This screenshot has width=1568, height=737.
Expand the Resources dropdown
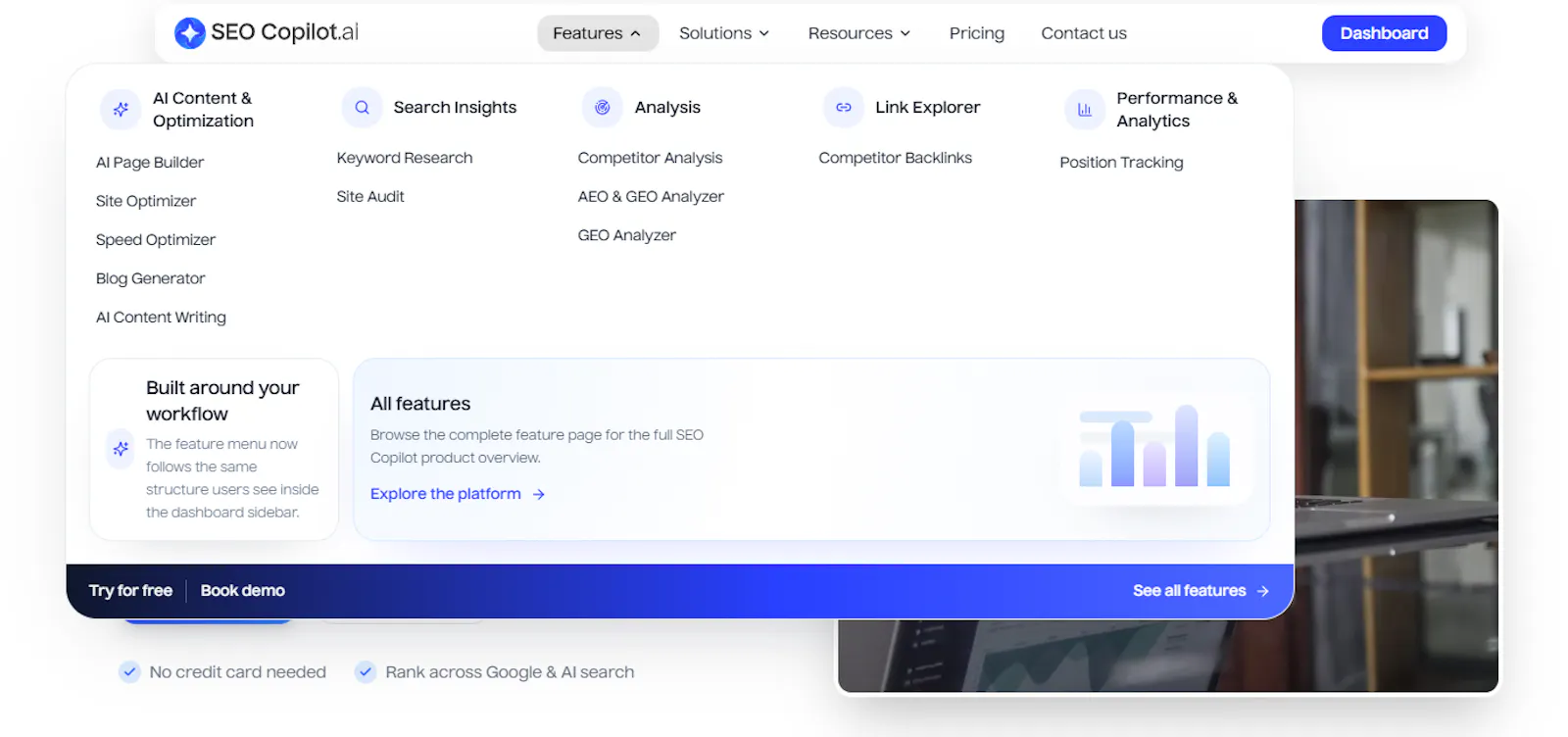(859, 33)
